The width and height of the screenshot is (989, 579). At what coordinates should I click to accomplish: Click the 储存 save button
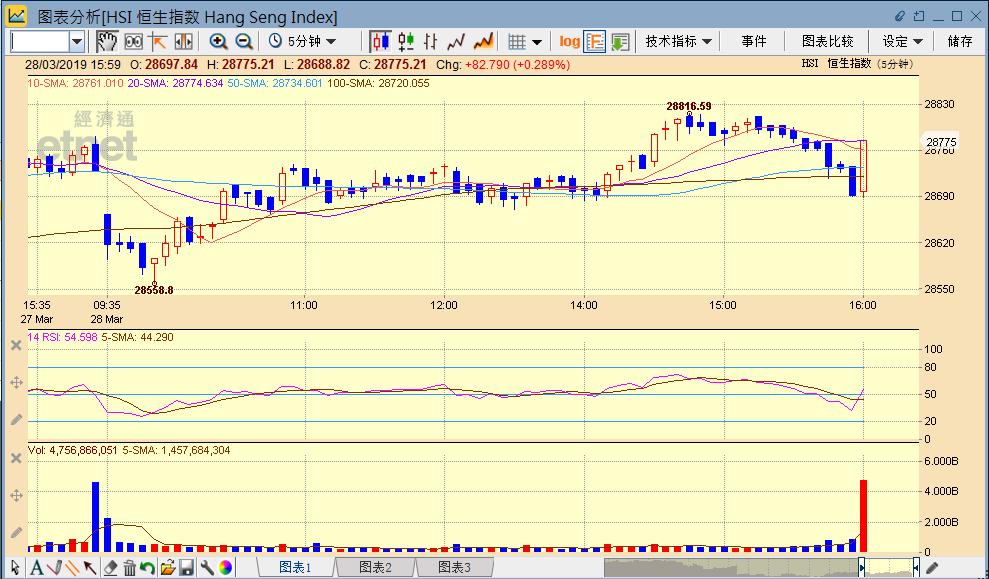(960, 42)
